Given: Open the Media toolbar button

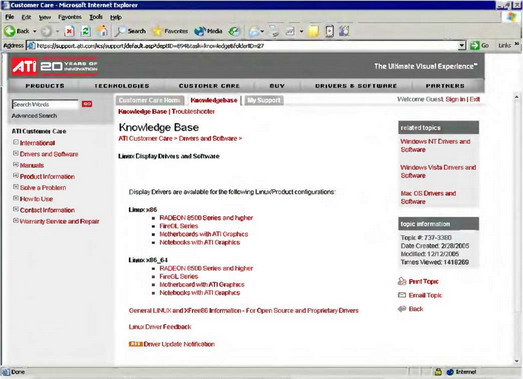Looking at the screenshot, I should (208, 31).
